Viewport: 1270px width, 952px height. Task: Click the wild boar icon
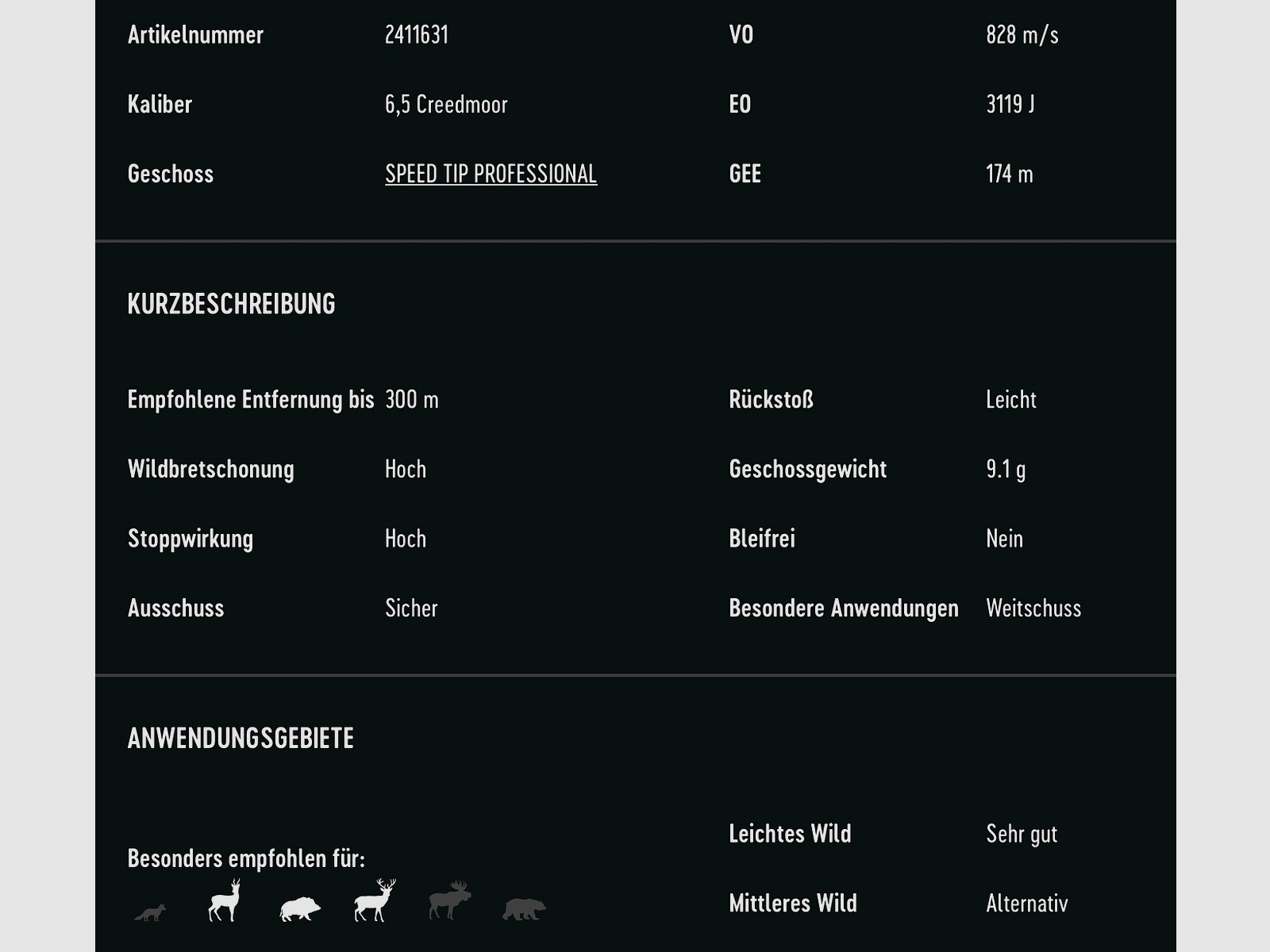click(x=300, y=908)
